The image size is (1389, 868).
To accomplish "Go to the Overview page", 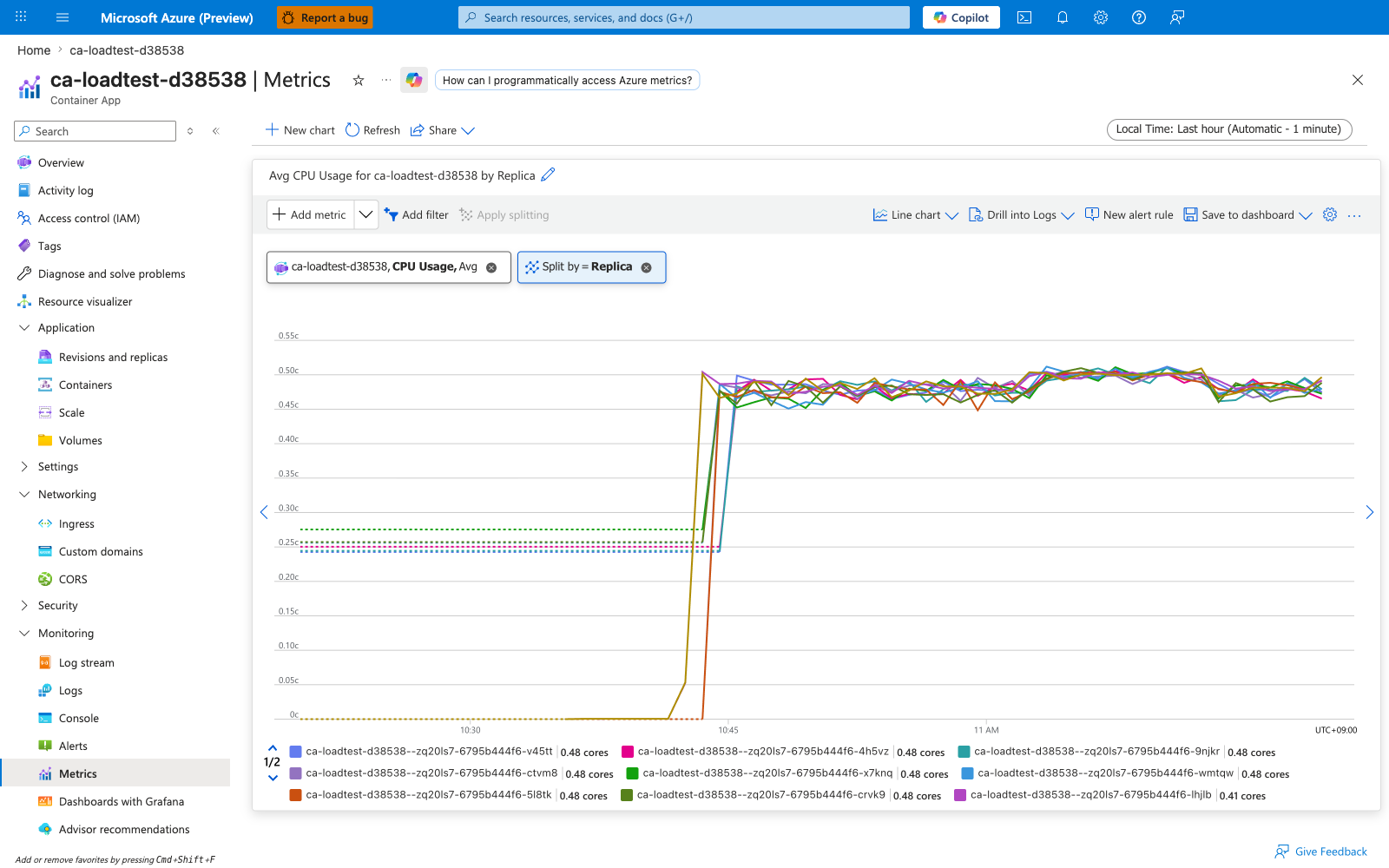I will click(61, 163).
